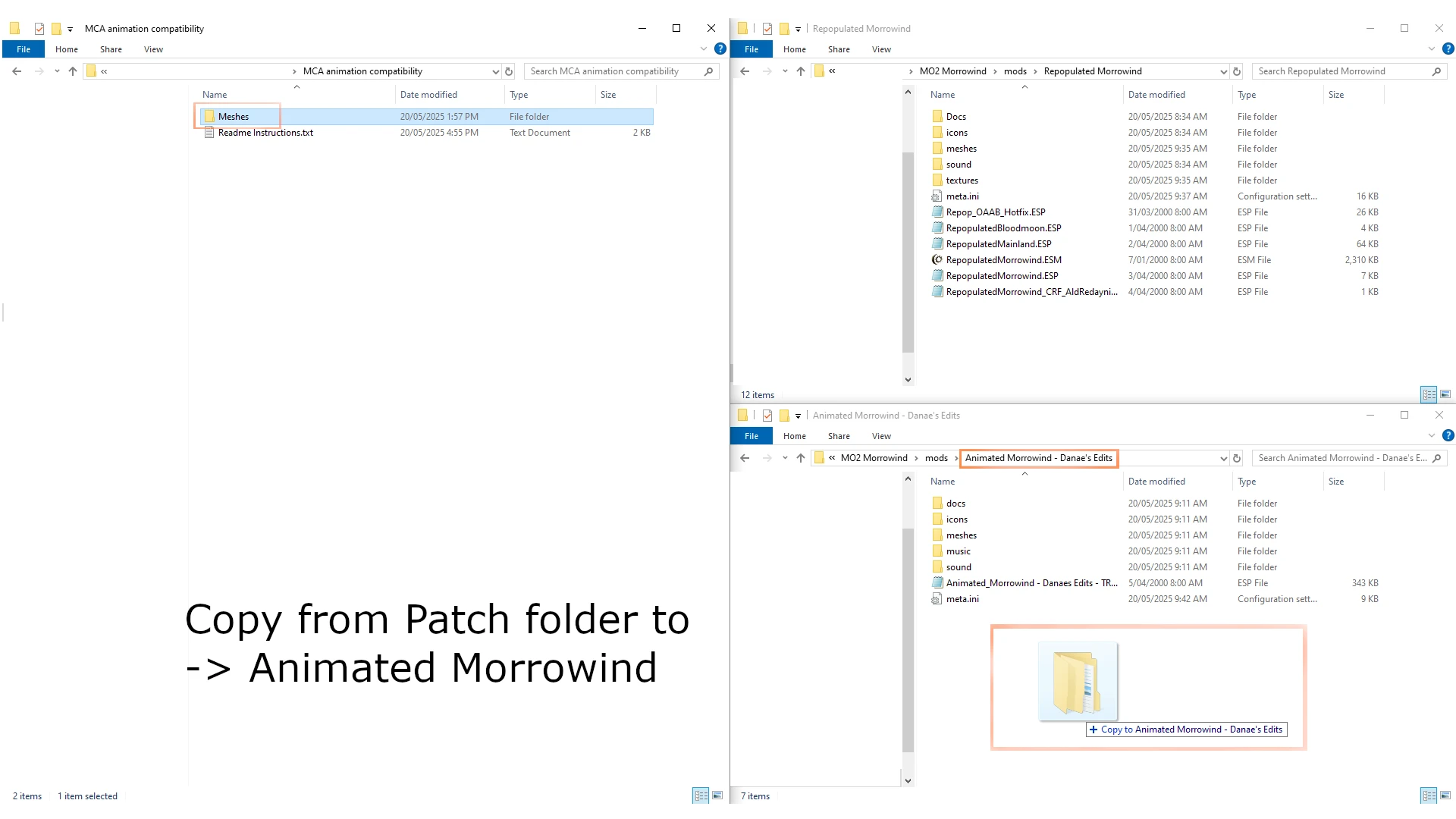Viewport: 1456px width, 819px height.
Task: Select the Meshes folder in MCA window
Action: point(427,117)
